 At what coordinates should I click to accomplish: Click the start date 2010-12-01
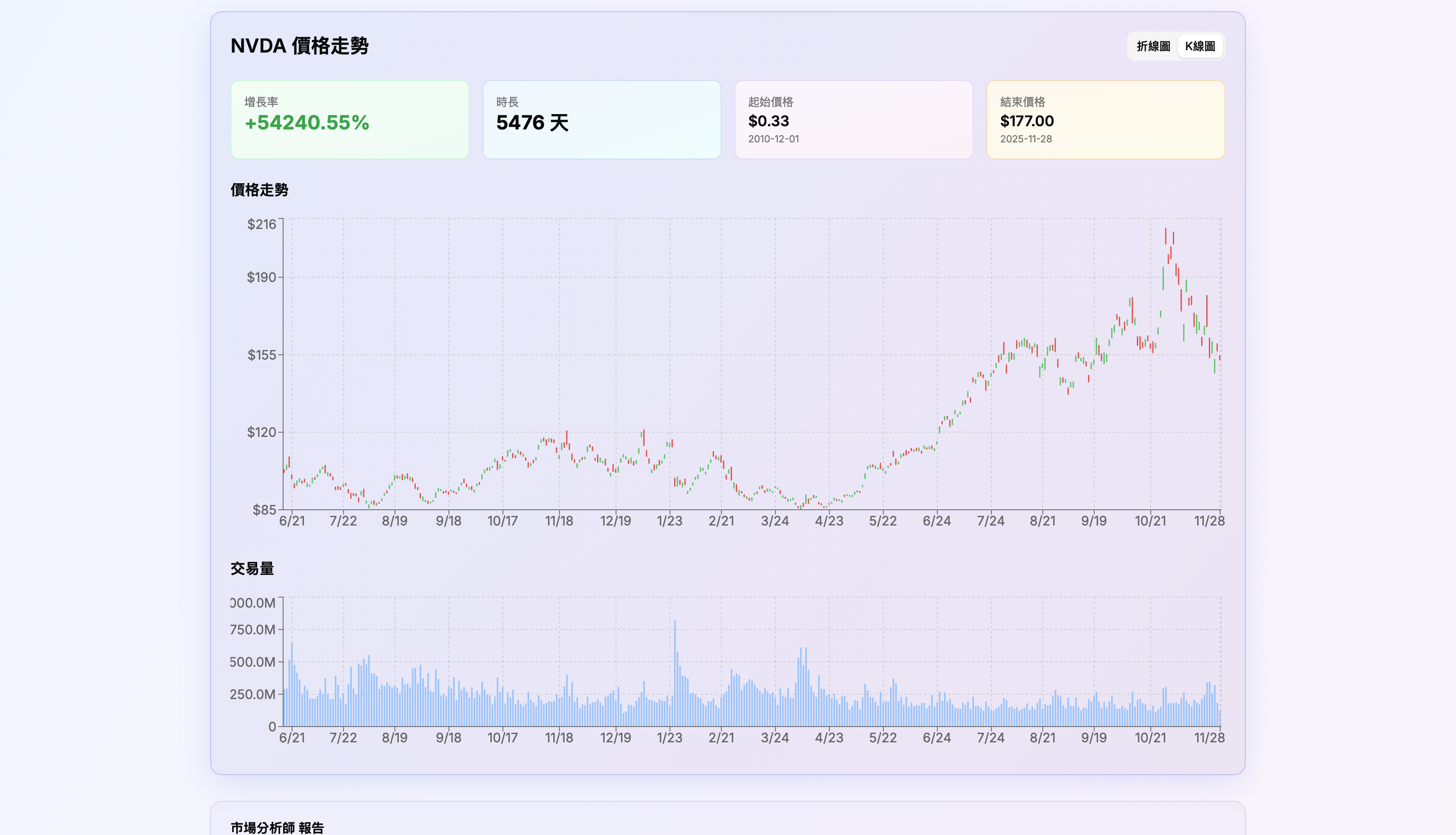coord(773,139)
